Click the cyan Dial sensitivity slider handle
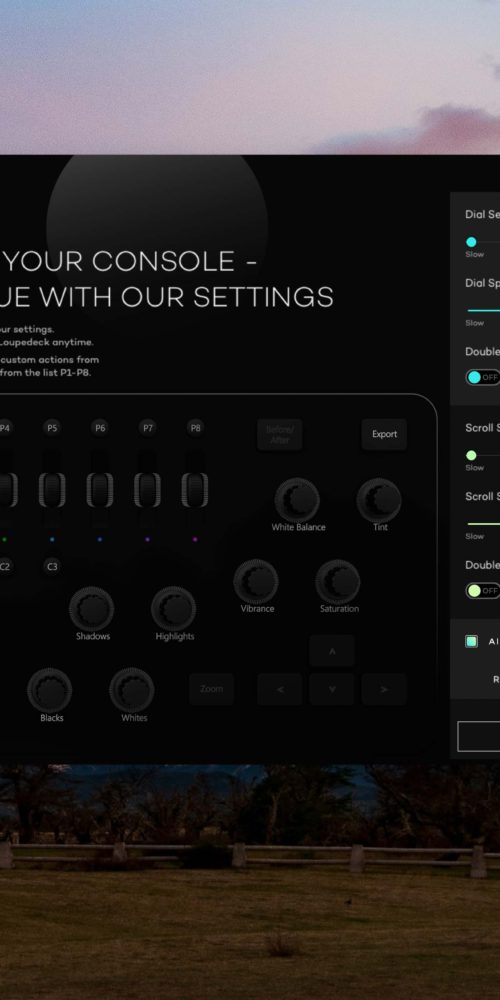The image size is (500, 1000). click(471, 242)
